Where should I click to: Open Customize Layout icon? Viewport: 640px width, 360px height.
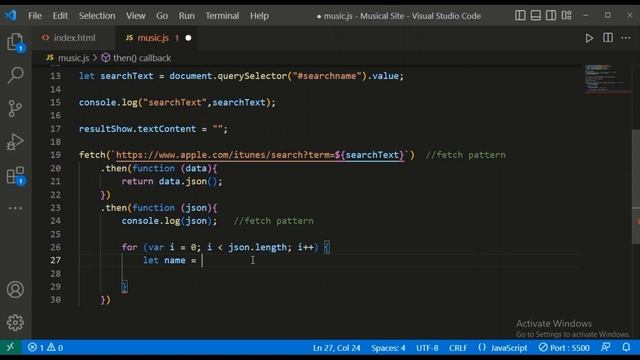tap(567, 16)
